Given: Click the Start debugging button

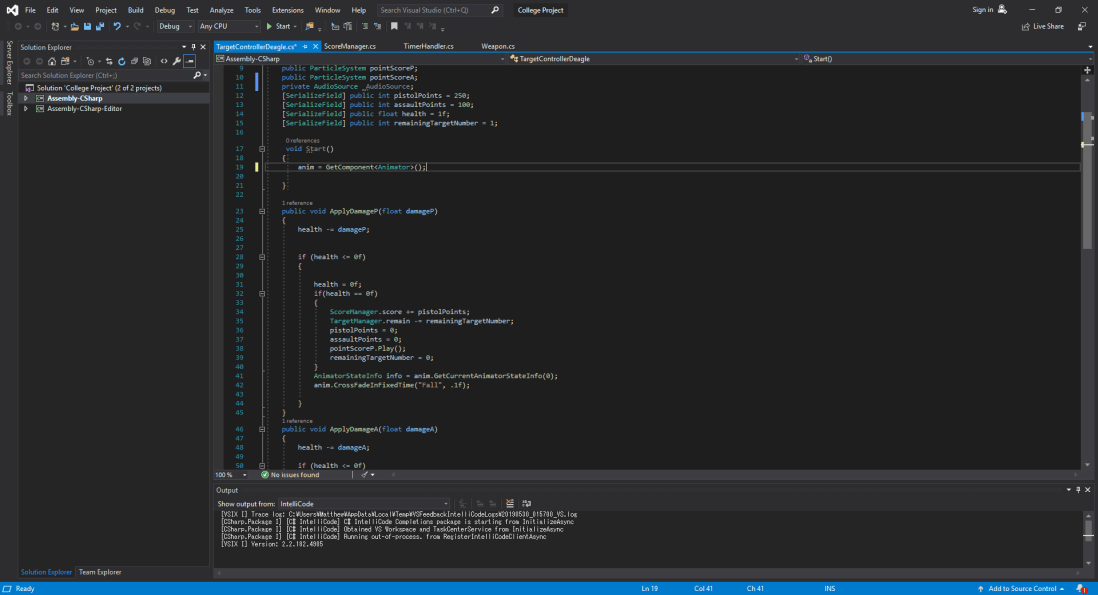Looking at the screenshot, I should click(x=278, y=27).
